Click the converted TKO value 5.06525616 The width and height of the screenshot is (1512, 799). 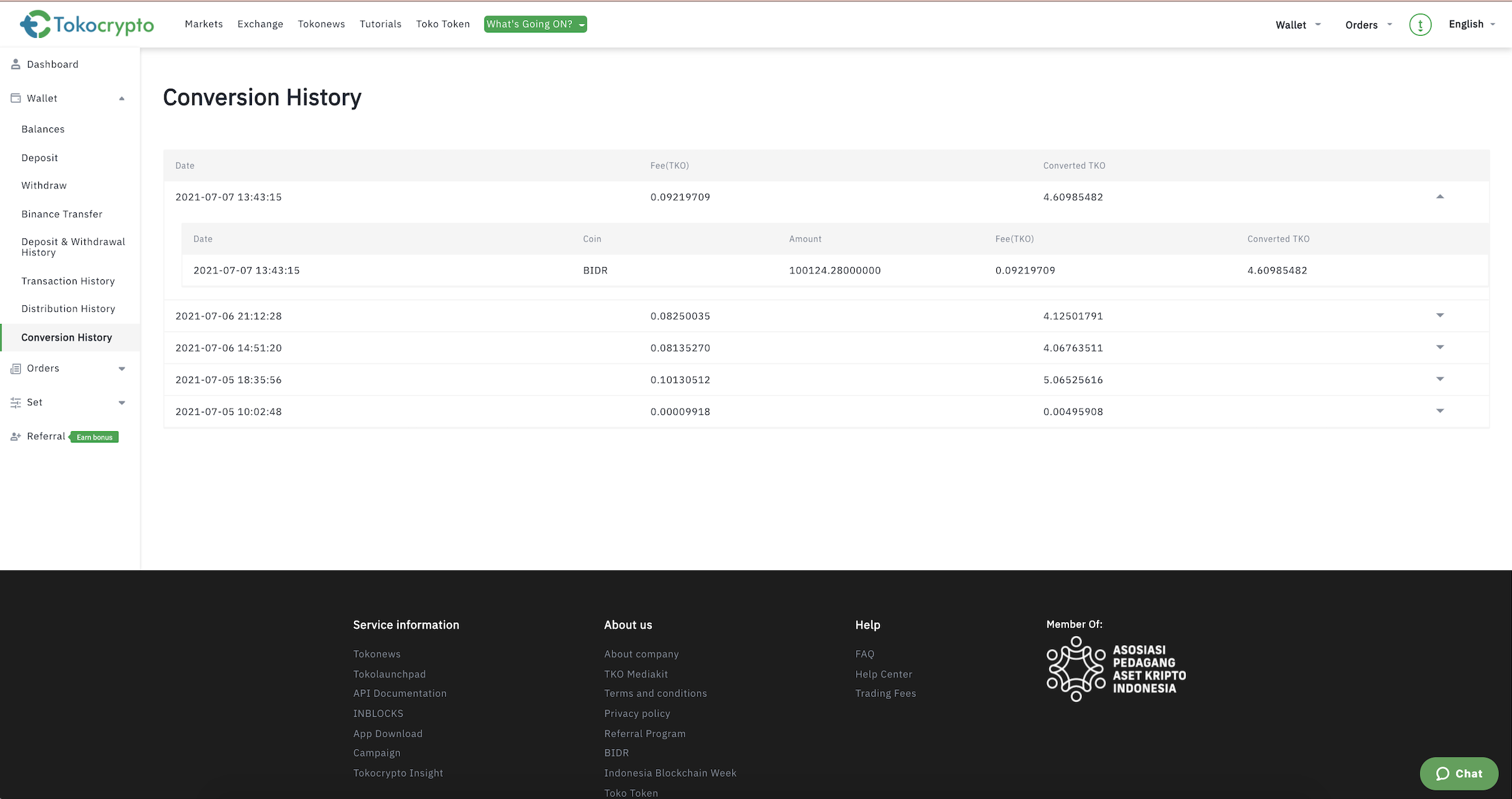(x=1073, y=380)
